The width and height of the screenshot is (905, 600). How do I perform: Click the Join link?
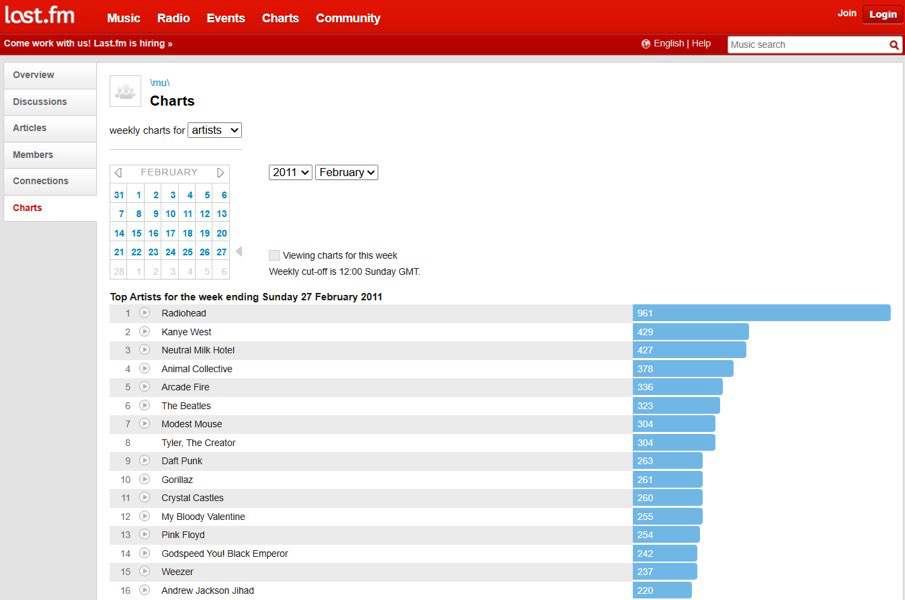(847, 13)
